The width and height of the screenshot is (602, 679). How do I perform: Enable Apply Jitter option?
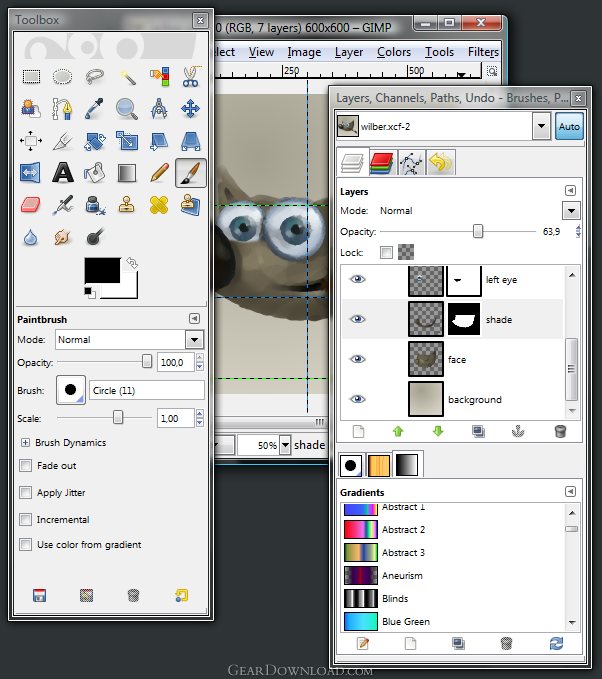(26, 493)
